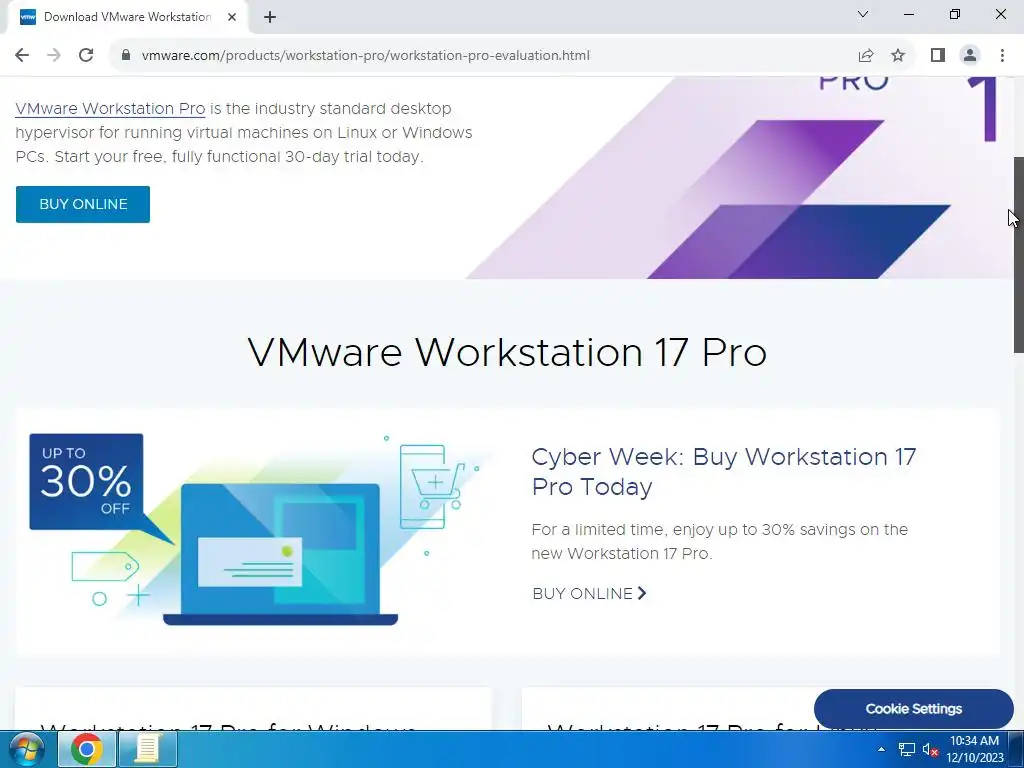Open the Chrome profile menu

pyautogui.click(x=970, y=56)
